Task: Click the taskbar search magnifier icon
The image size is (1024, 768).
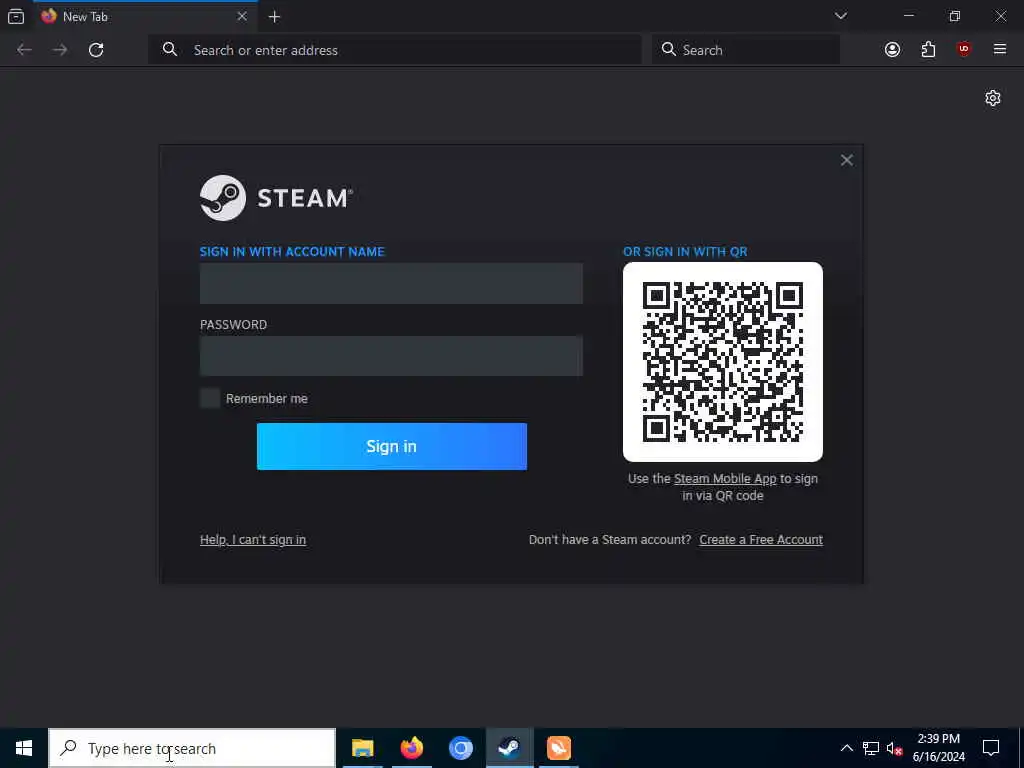Action: tap(68, 748)
